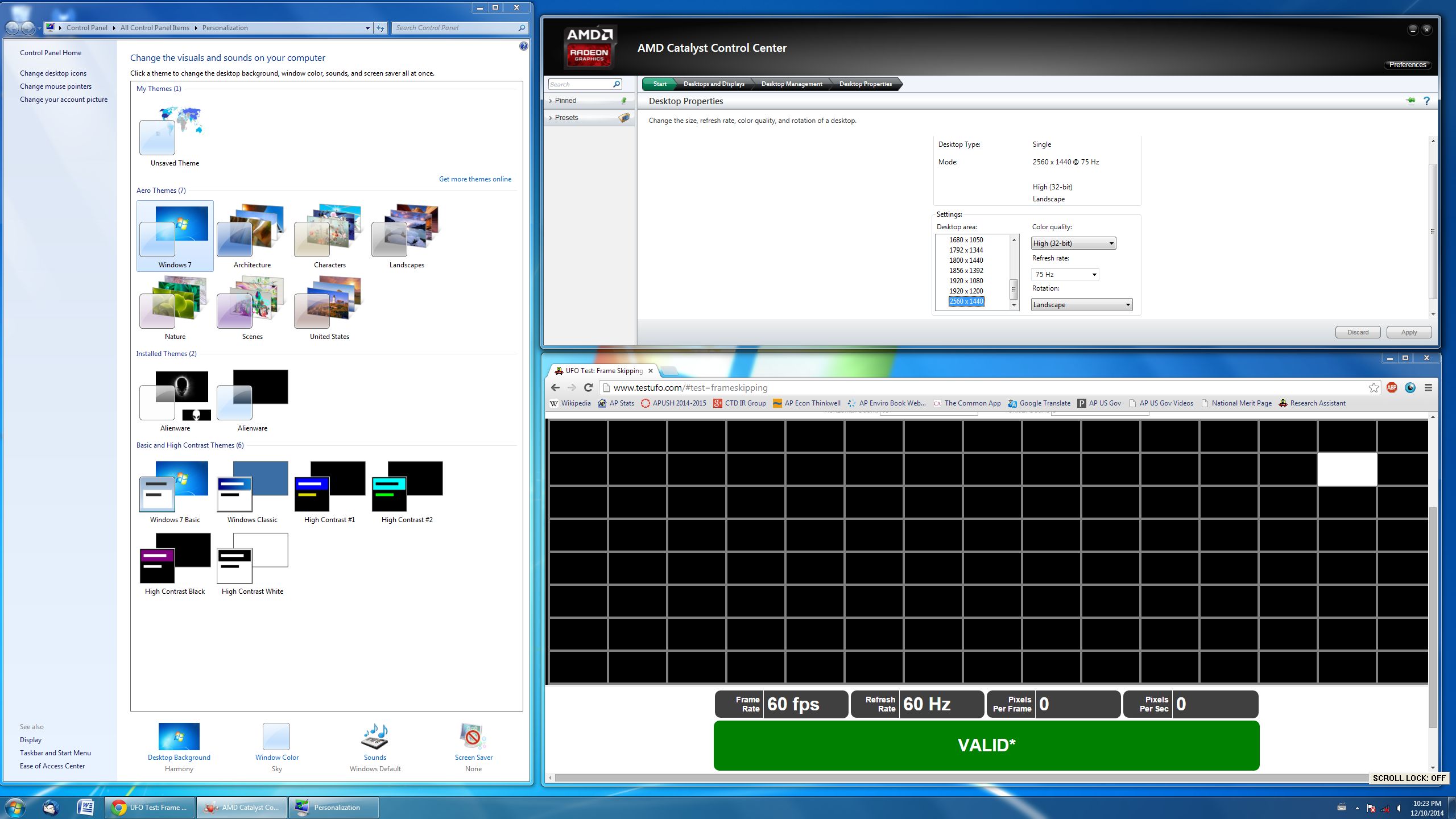Open Color quality dropdown
This screenshot has width=1456, height=819.
tap(1073, 243)
